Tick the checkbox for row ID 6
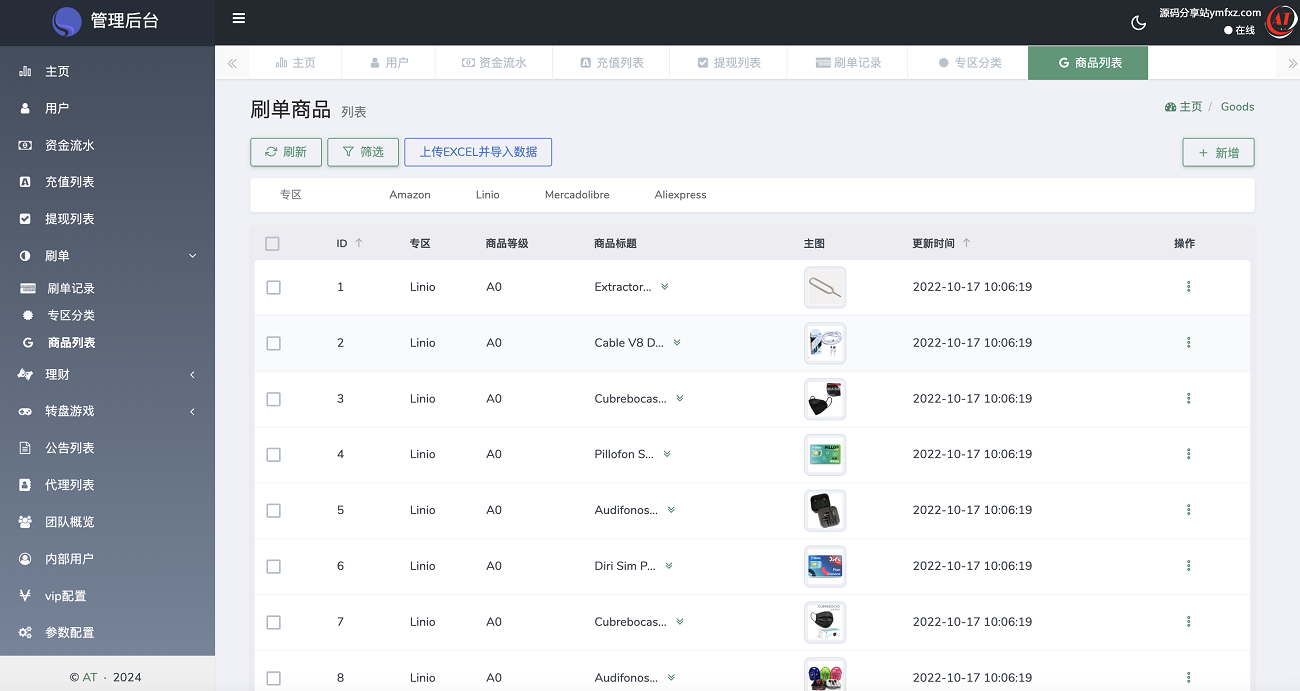 point(273,566)
